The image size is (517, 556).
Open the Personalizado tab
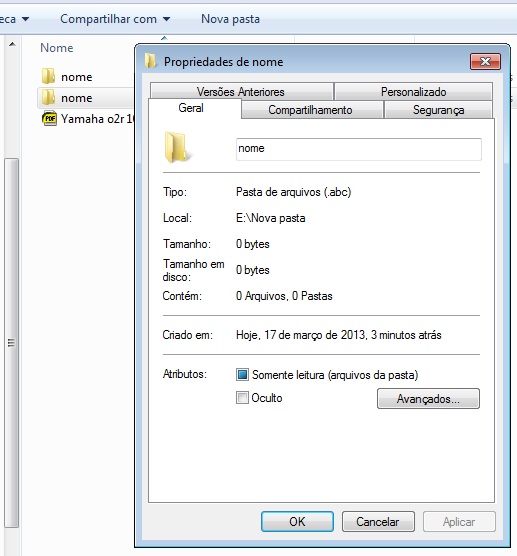coord(413,91)
